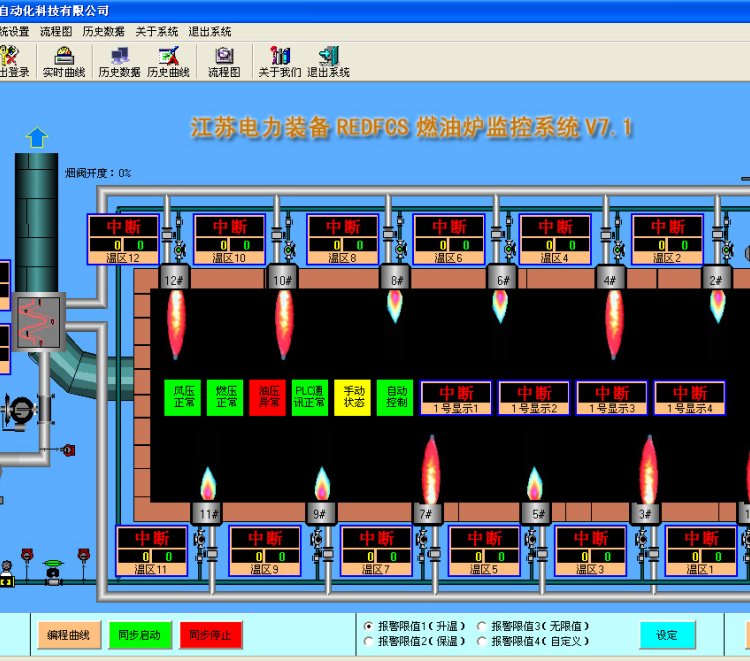Image resolution: width=750 pixels, height=661 pixels.
Task: Click the PLC通讯正常 indicator
Action: pyautogui.click(x=310, y=397)
